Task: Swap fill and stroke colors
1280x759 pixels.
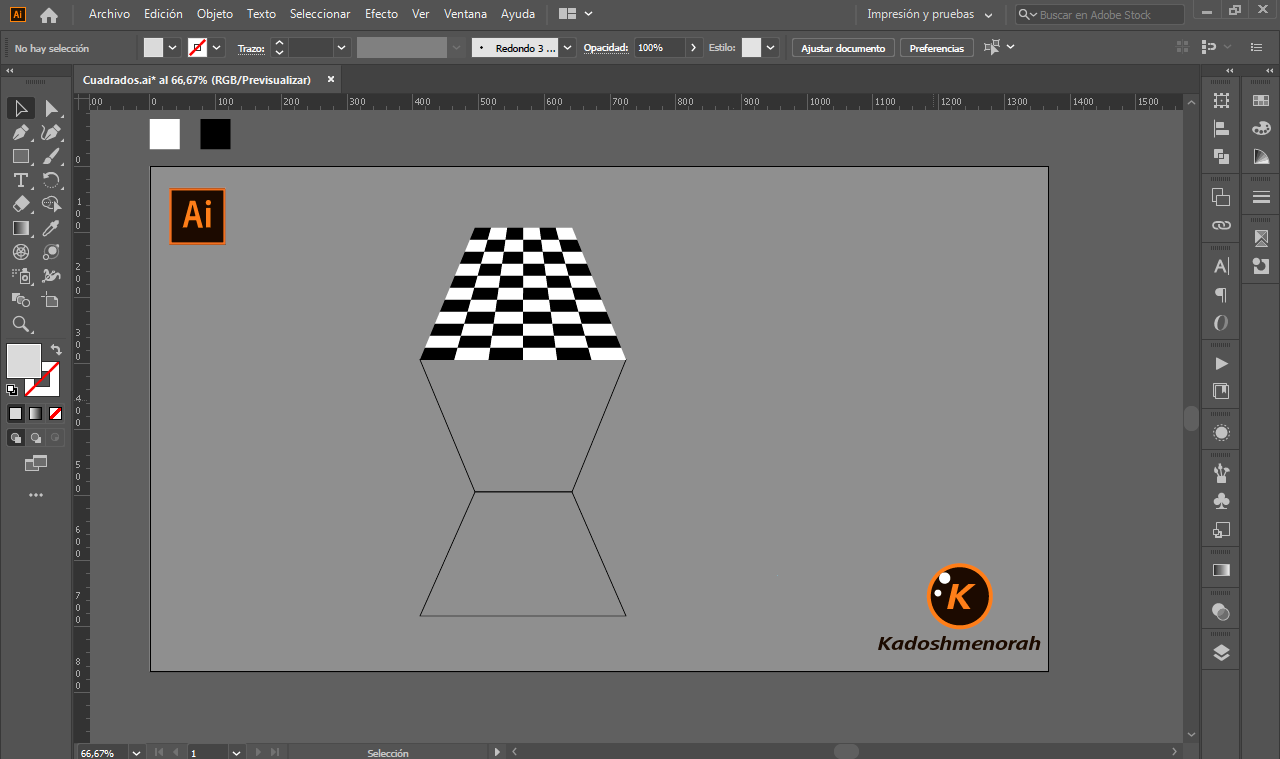Action: pyautogui.click(x=56, y=350)
